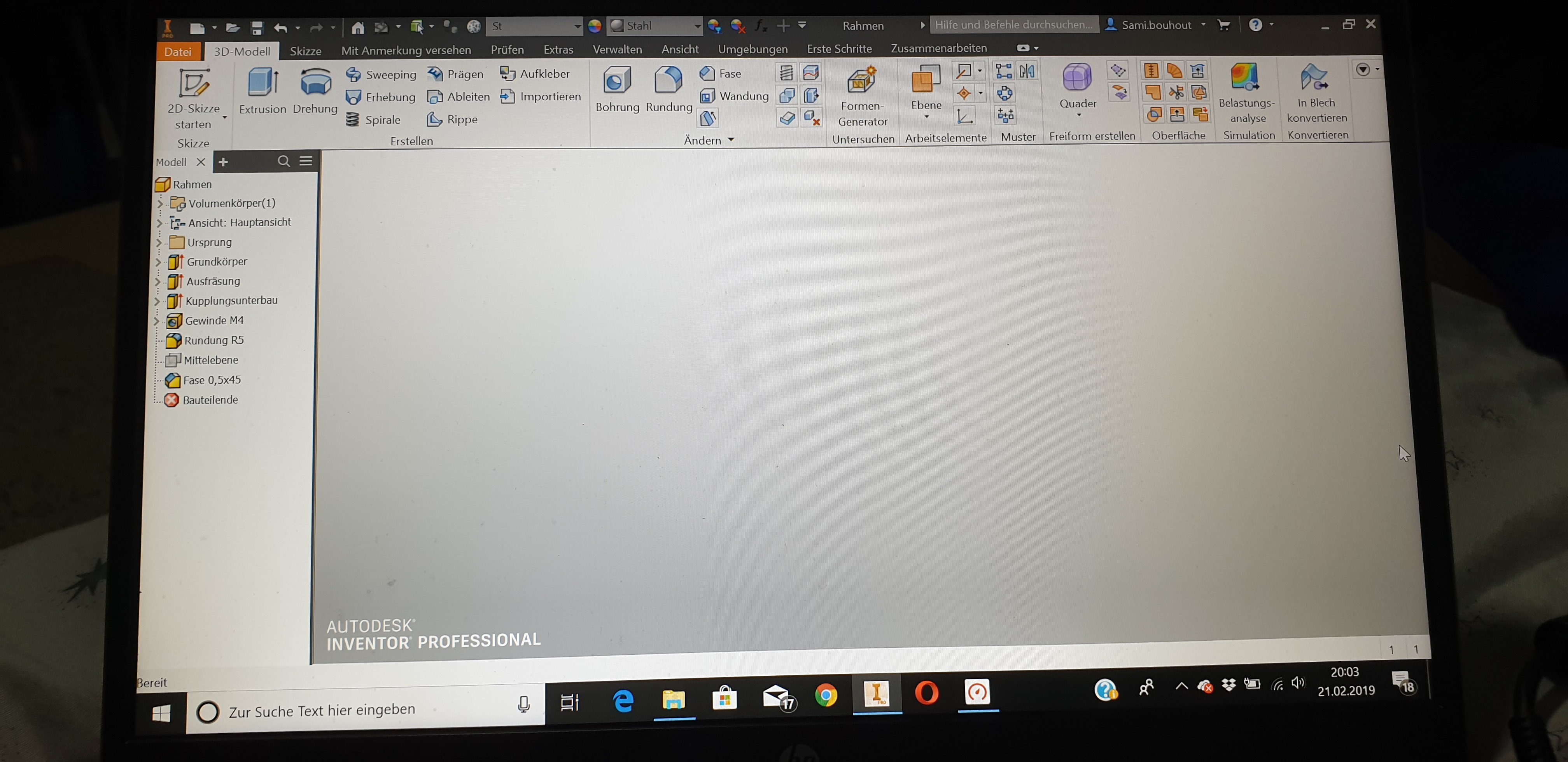Image resolution: width=1568 pixels, height=762 pixels.
Task: Click the appearance color wheel icon
Action: (595, 26)
